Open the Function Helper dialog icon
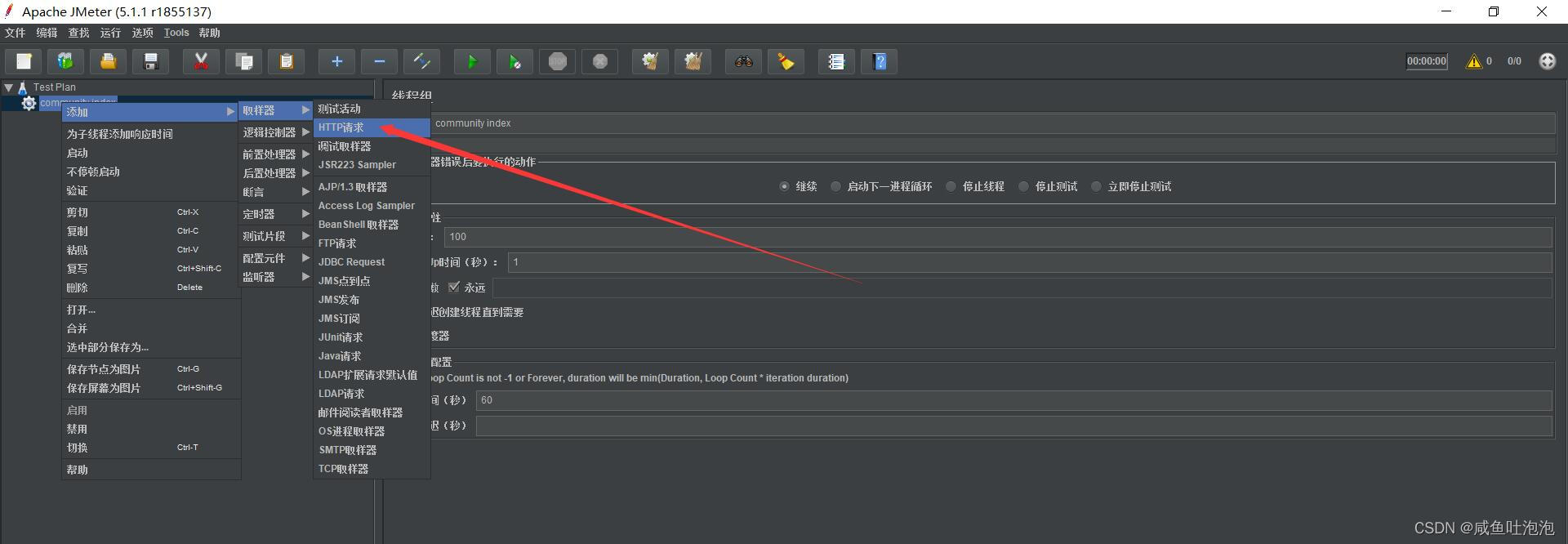Viewport: 1568px width, 544px height. [836, 61]
